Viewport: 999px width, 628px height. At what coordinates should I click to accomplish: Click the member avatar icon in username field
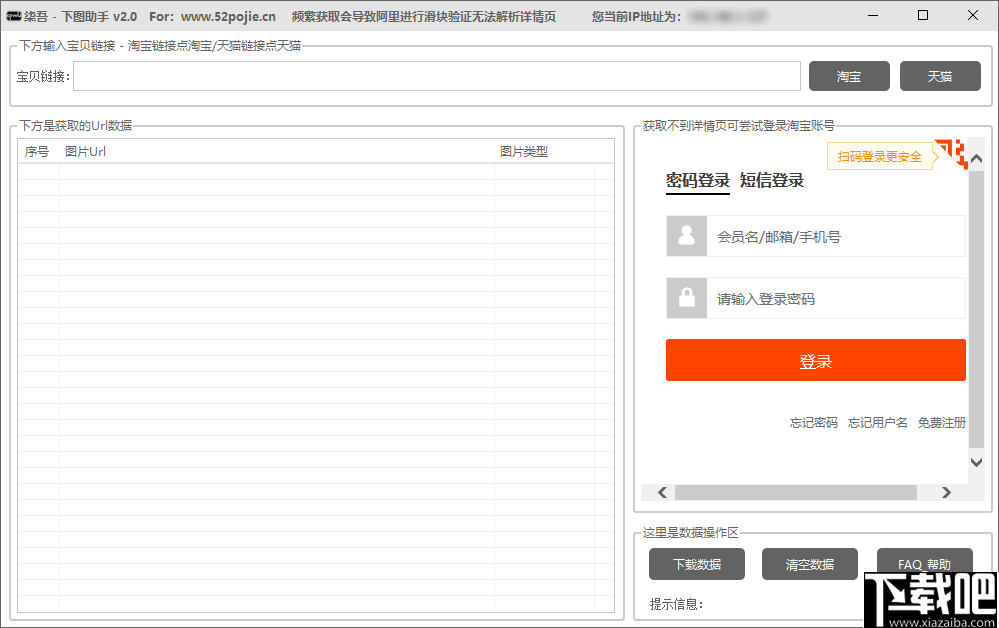(685, 236)
